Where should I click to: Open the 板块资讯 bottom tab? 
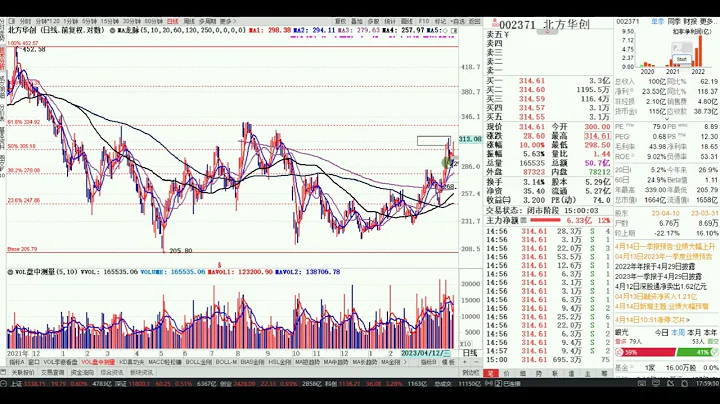141,373
